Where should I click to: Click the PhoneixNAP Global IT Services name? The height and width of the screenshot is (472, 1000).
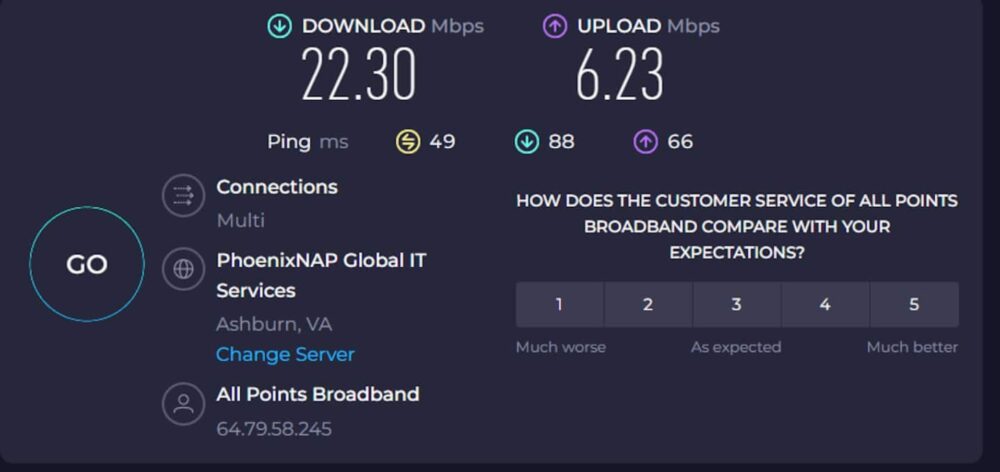point(321,276)
